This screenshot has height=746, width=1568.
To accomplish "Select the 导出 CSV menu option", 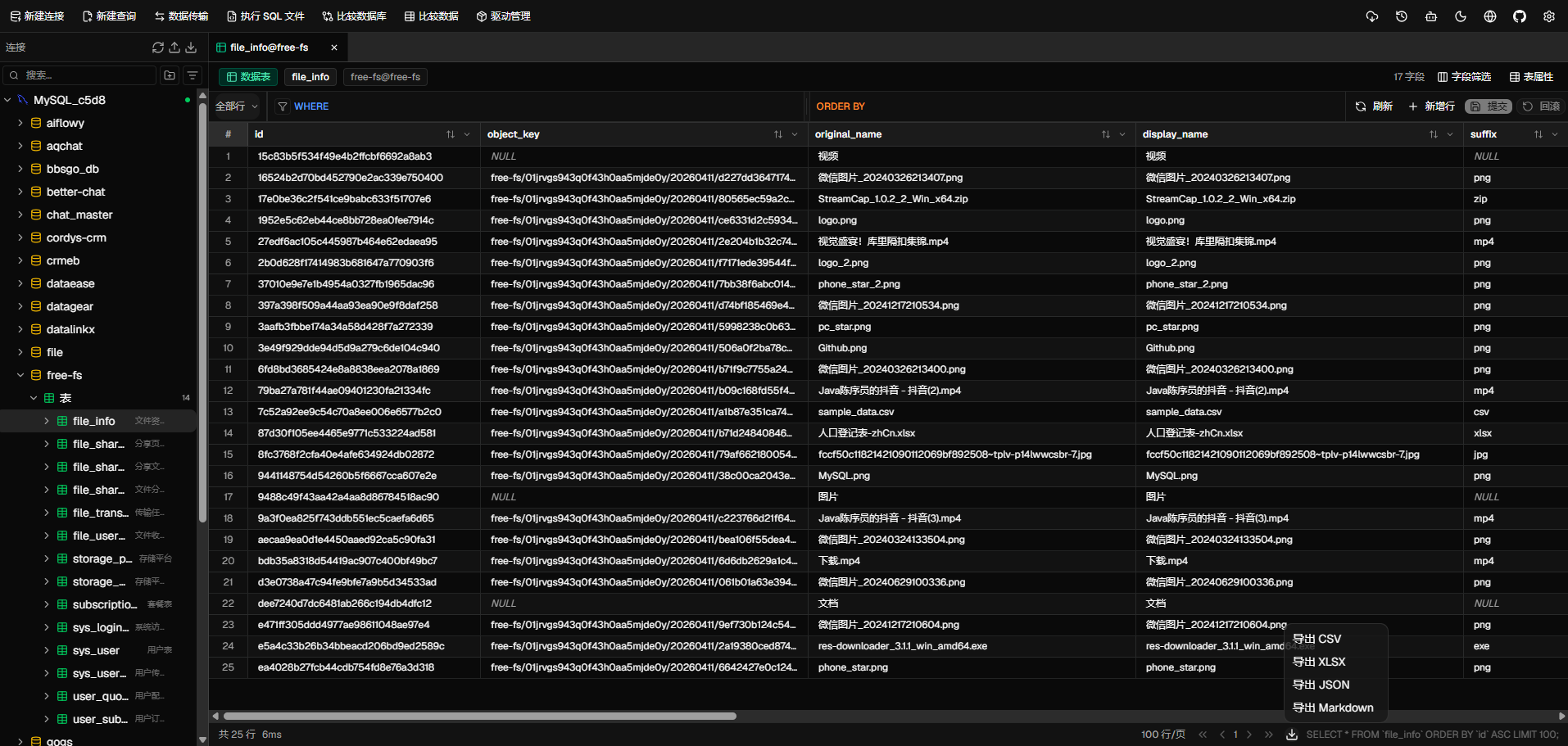I will point(1335,639).
